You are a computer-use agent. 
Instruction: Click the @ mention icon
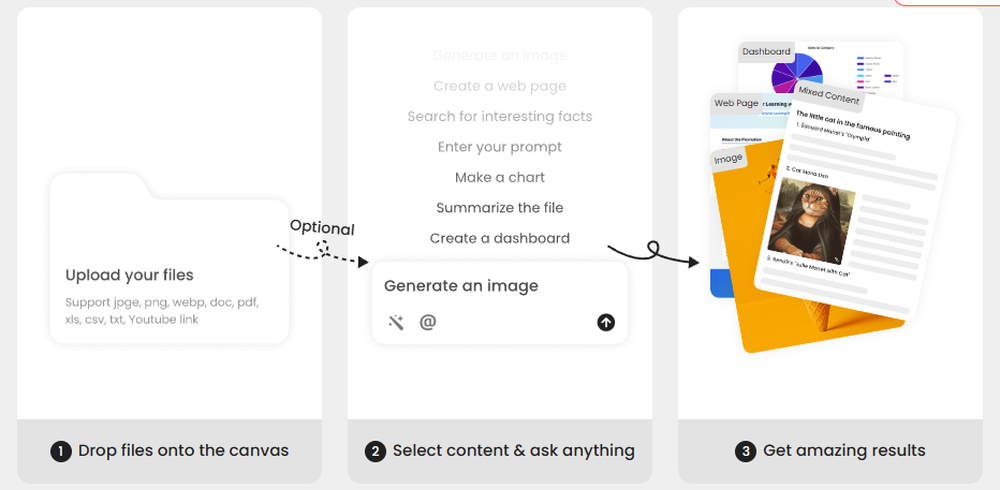tap(428, 322)
